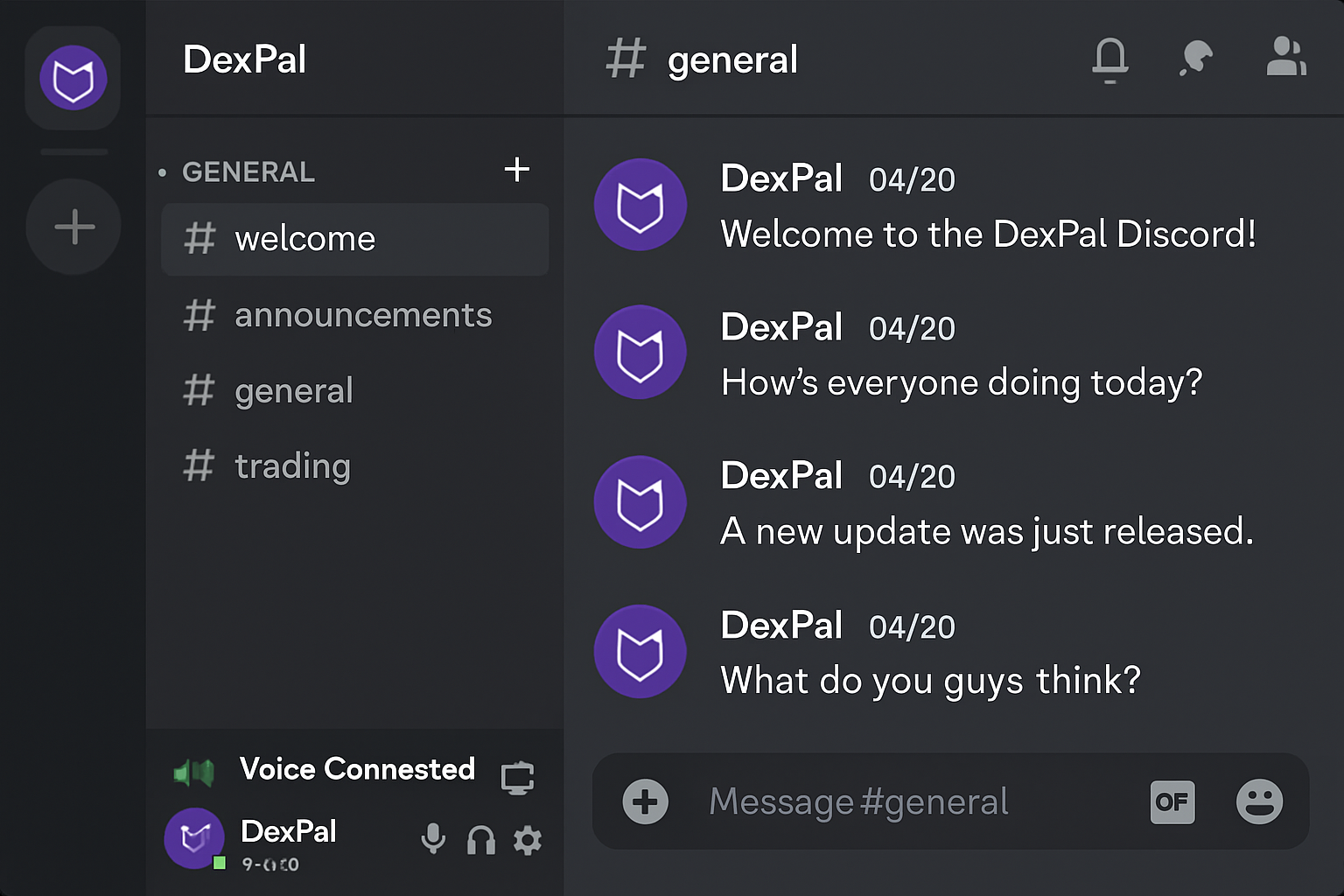Screen dimensions: 1344x896
Task: Open the threads panel icon
Action: (1196, 59)
